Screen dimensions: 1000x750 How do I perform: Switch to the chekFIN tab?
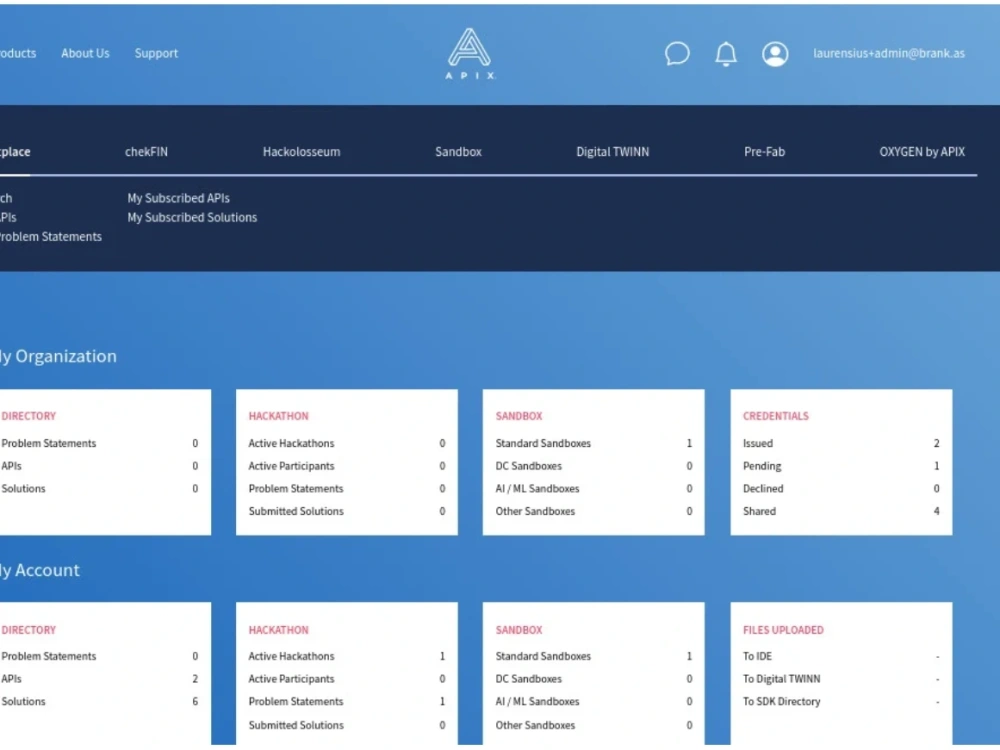tap(146, 152)
